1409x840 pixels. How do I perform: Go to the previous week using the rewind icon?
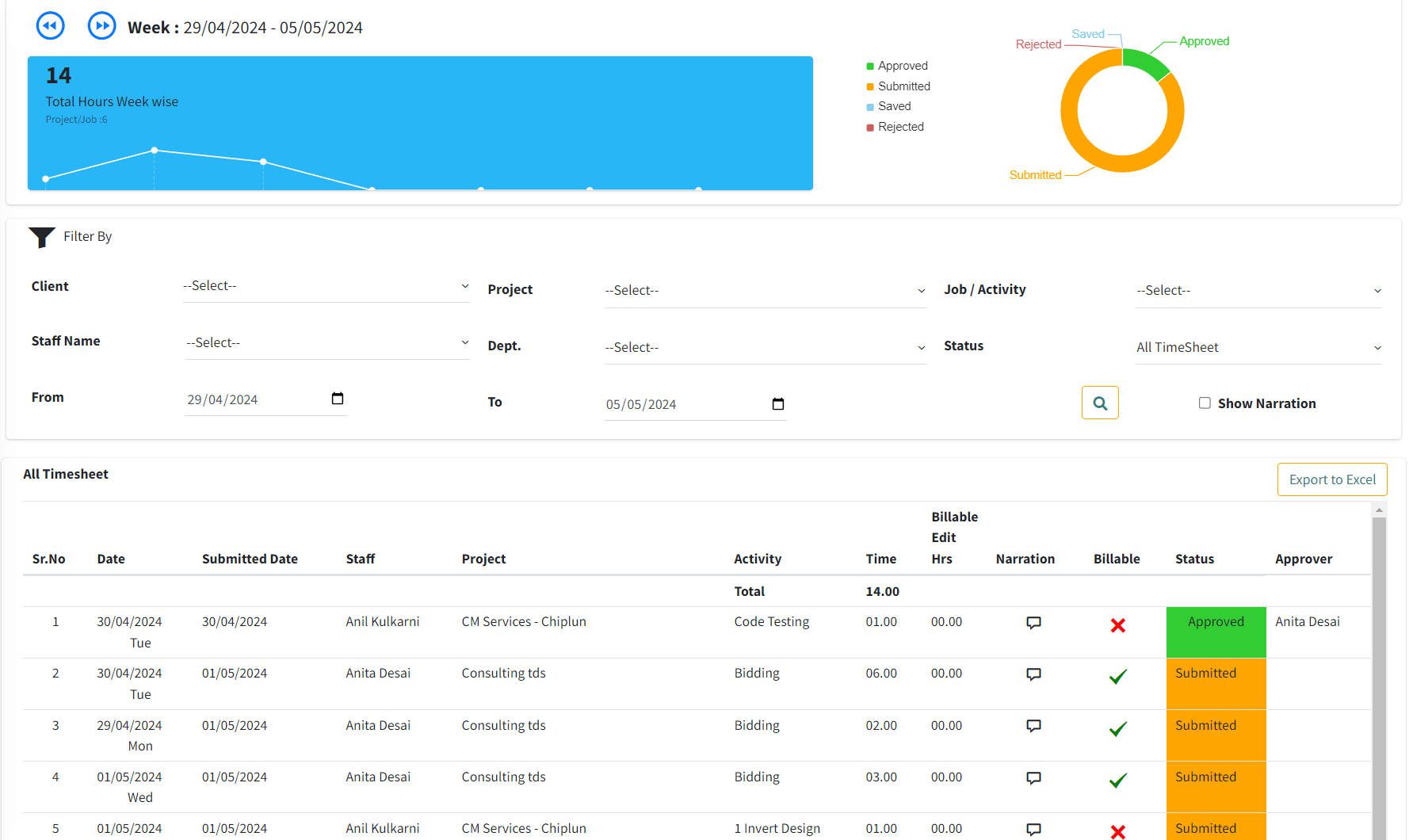(51, 26)
